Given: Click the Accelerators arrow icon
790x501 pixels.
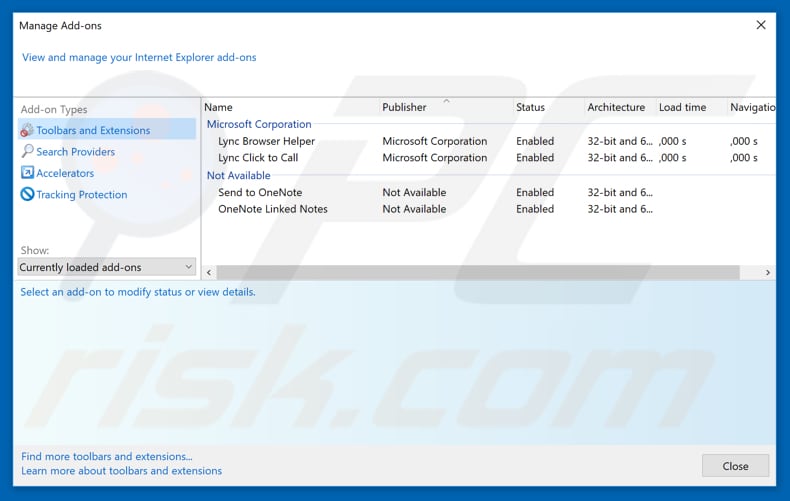Looking at the screenshot, I should click(x=27, y=173).
